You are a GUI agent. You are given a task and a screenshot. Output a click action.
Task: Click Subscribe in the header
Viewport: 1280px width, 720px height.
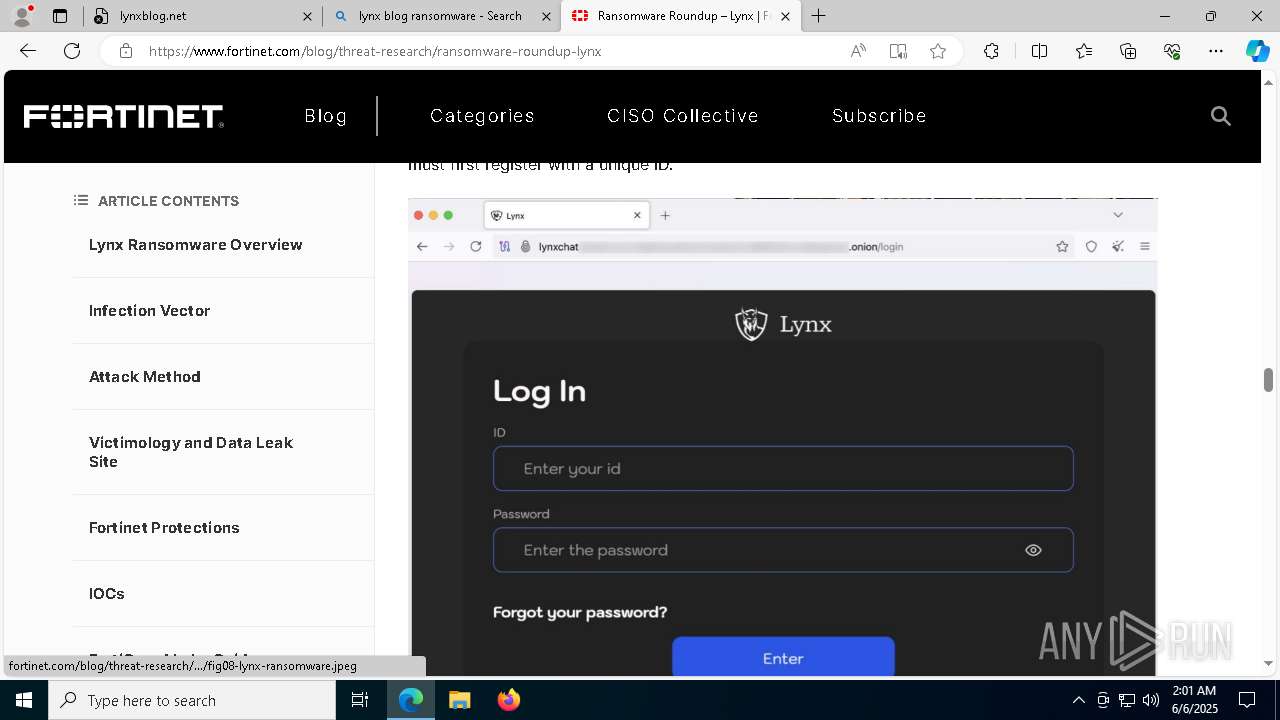pyautogui.click(x=879, y=116)
